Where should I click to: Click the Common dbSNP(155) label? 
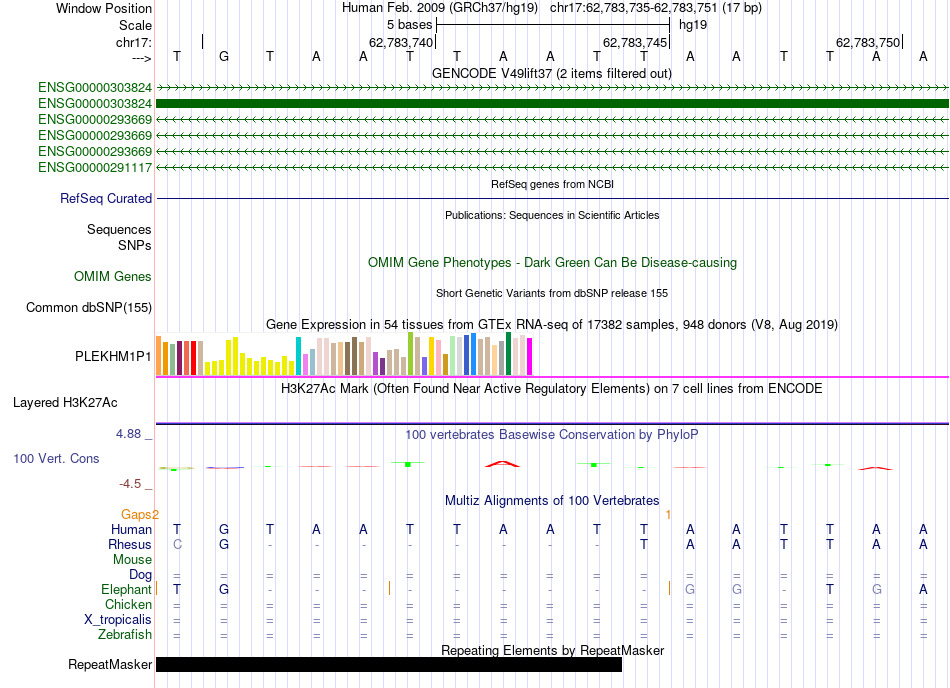pos(88,308)
